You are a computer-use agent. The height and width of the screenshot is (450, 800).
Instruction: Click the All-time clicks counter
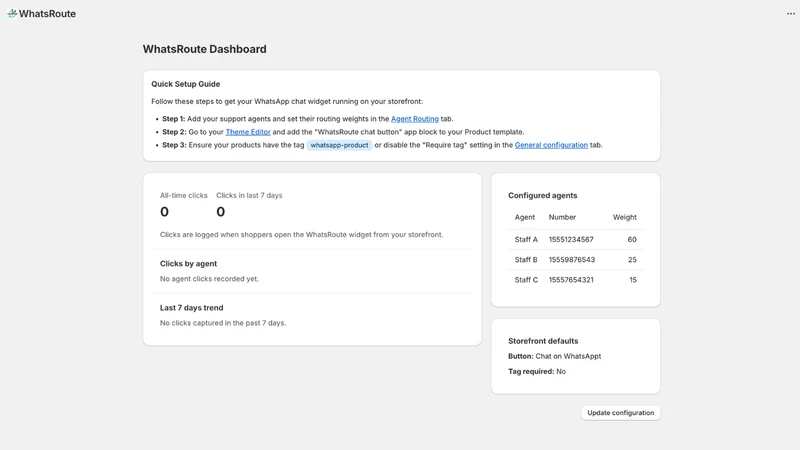184,205
